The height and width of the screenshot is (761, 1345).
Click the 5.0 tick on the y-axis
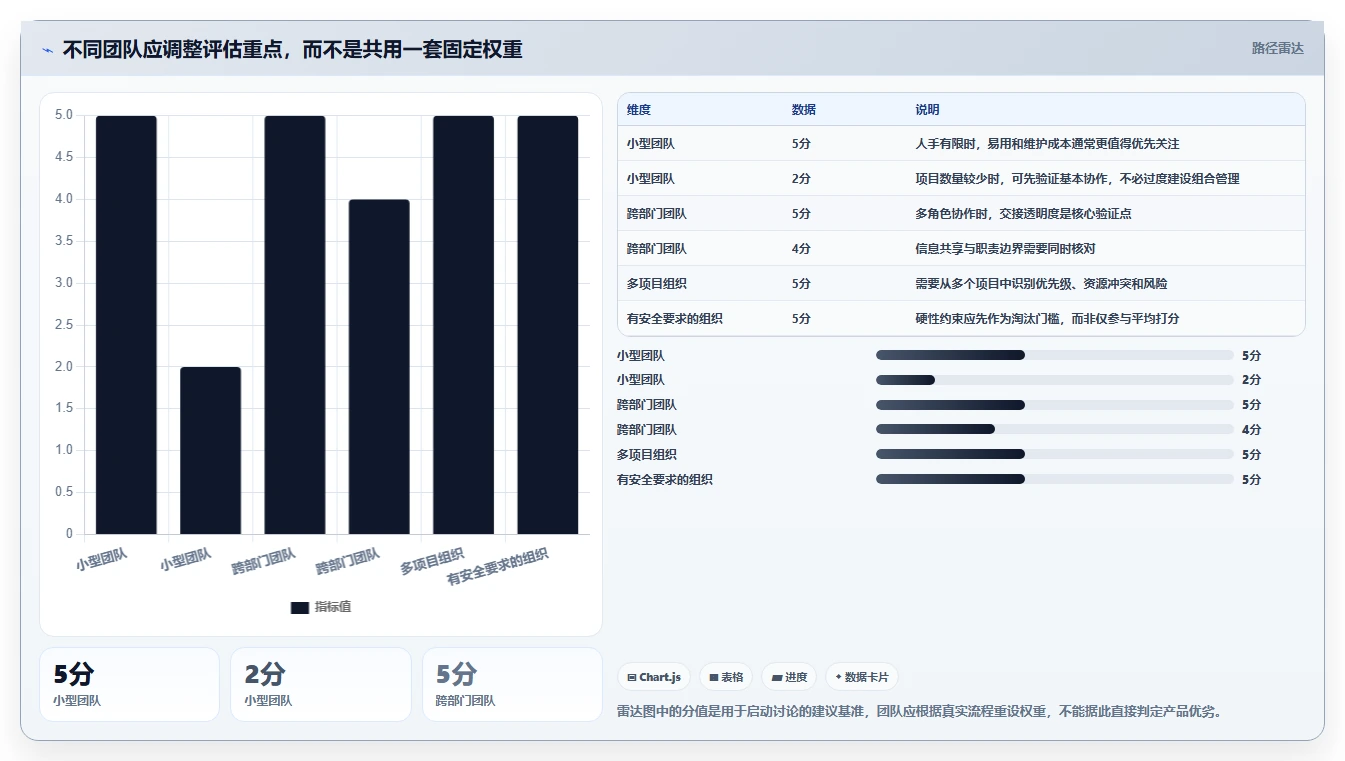pyautogui.click(x=64, y=115)
